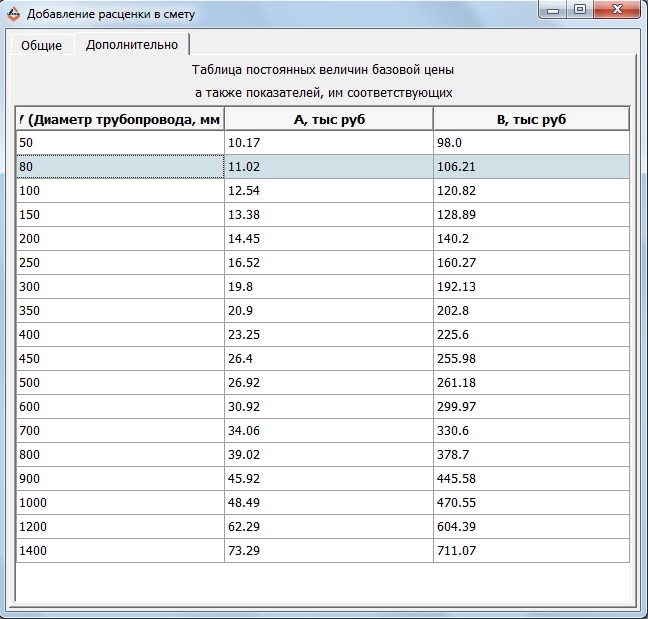Click cell with value 12.54
This screenshot has height=619, width=648.
click(328, 191)
